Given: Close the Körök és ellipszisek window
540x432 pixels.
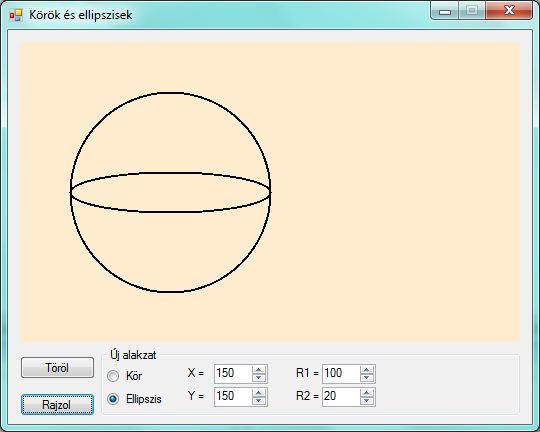Looking at the screenshot, I should click(509, 11).
